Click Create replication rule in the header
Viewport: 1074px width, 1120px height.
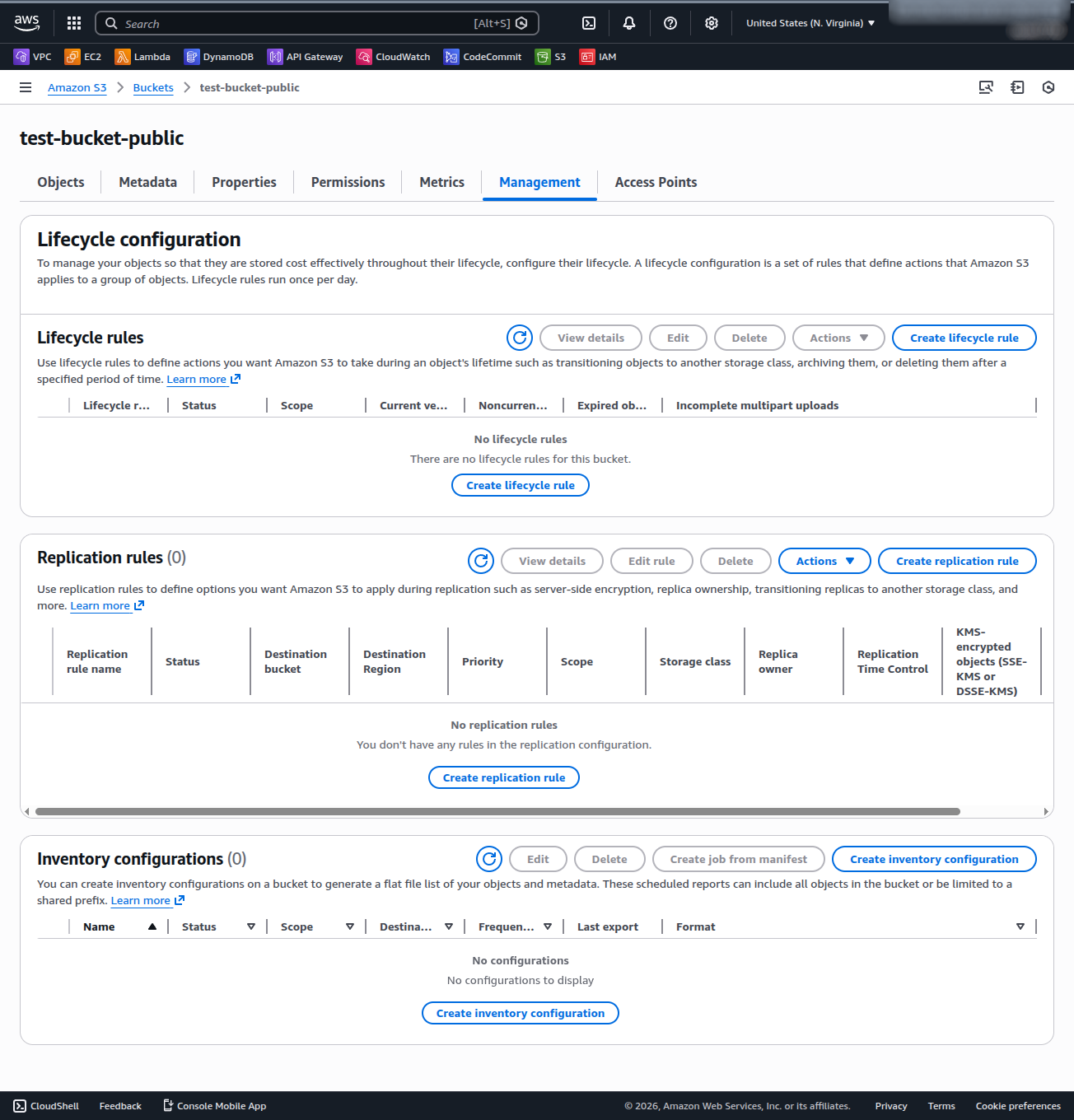(957, 561)
